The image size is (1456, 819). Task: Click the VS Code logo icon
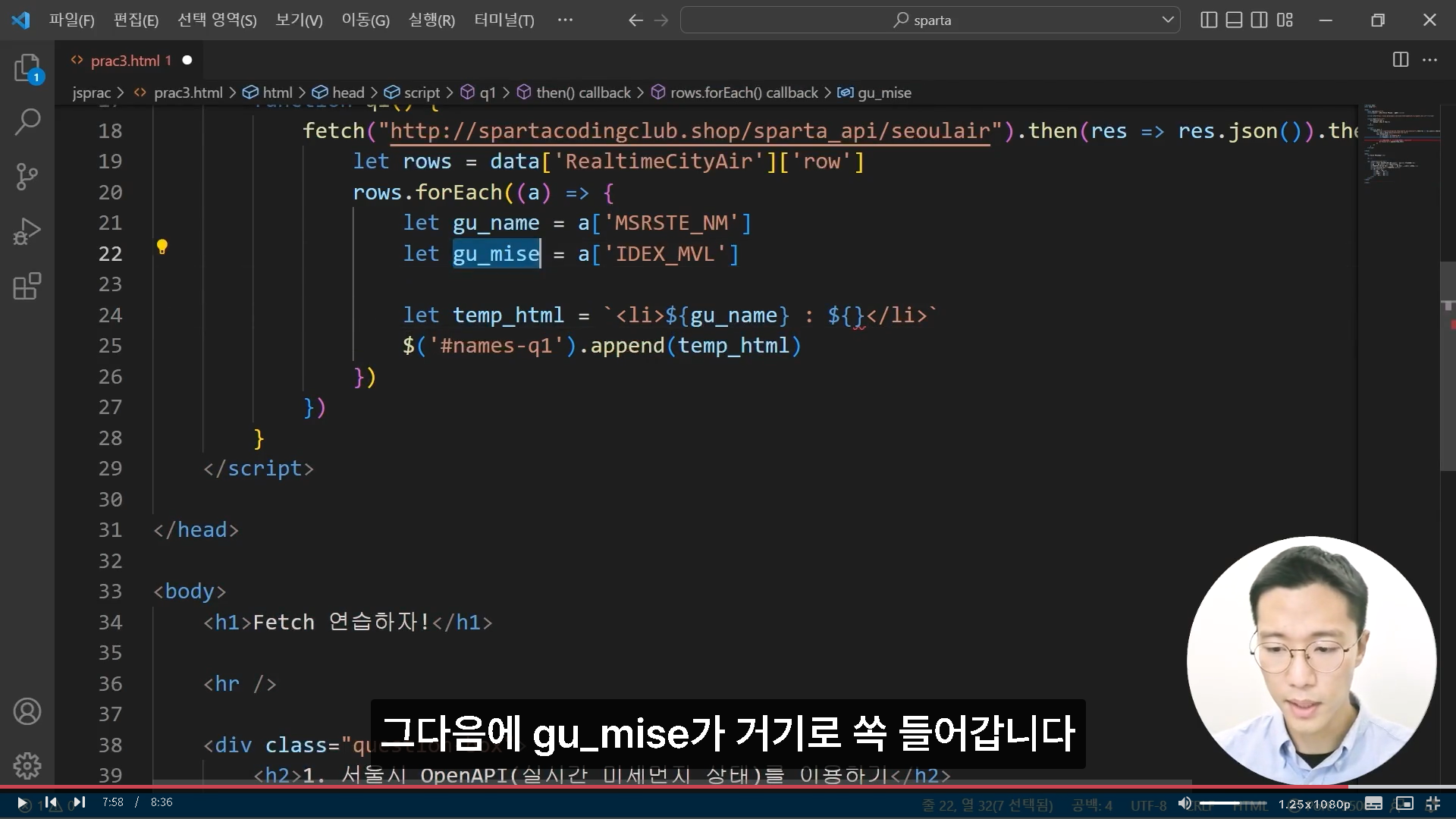click(20, 20)
